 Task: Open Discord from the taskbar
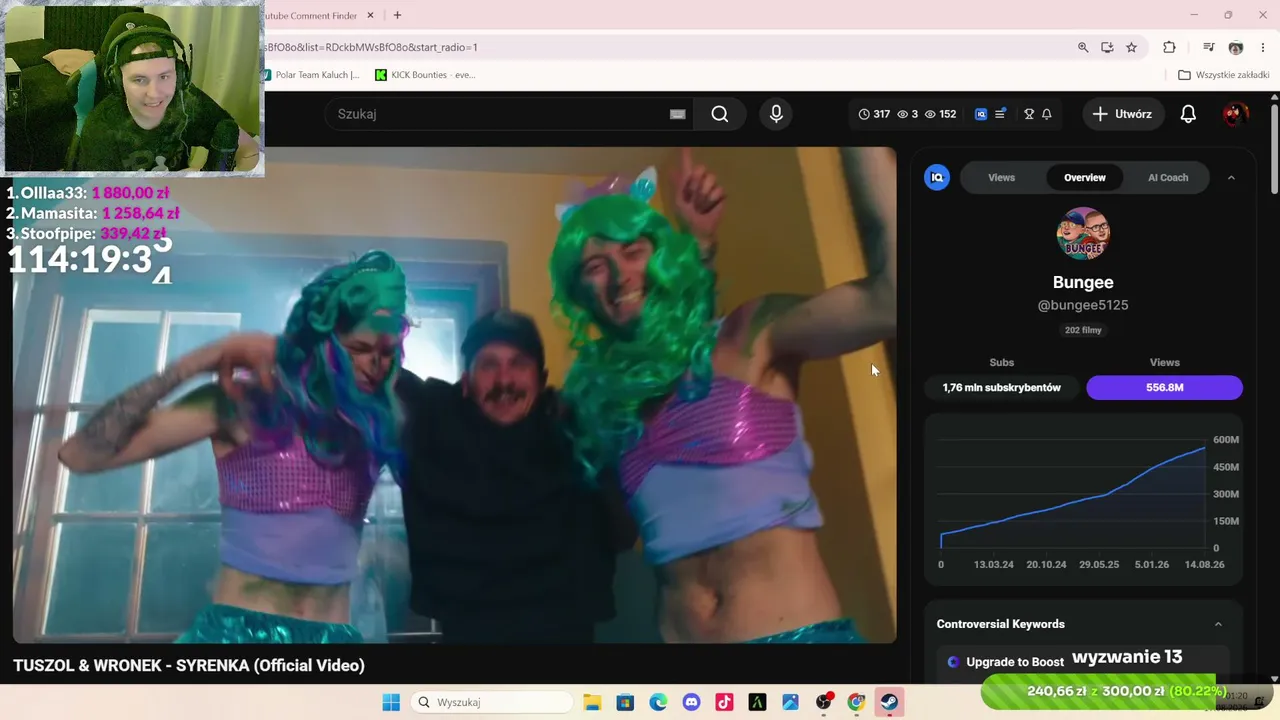point(691,702)
